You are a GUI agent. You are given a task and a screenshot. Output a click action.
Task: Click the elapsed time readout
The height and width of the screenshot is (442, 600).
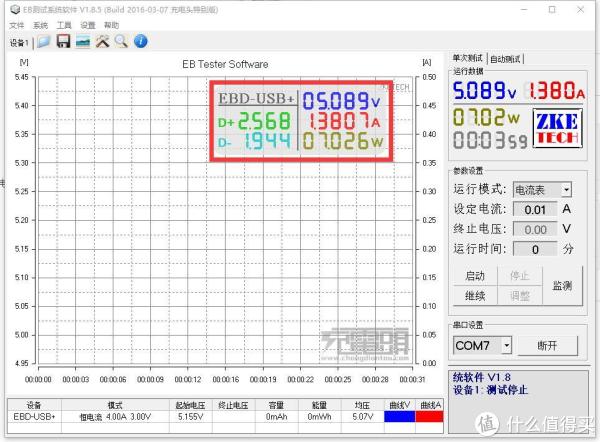490,140
